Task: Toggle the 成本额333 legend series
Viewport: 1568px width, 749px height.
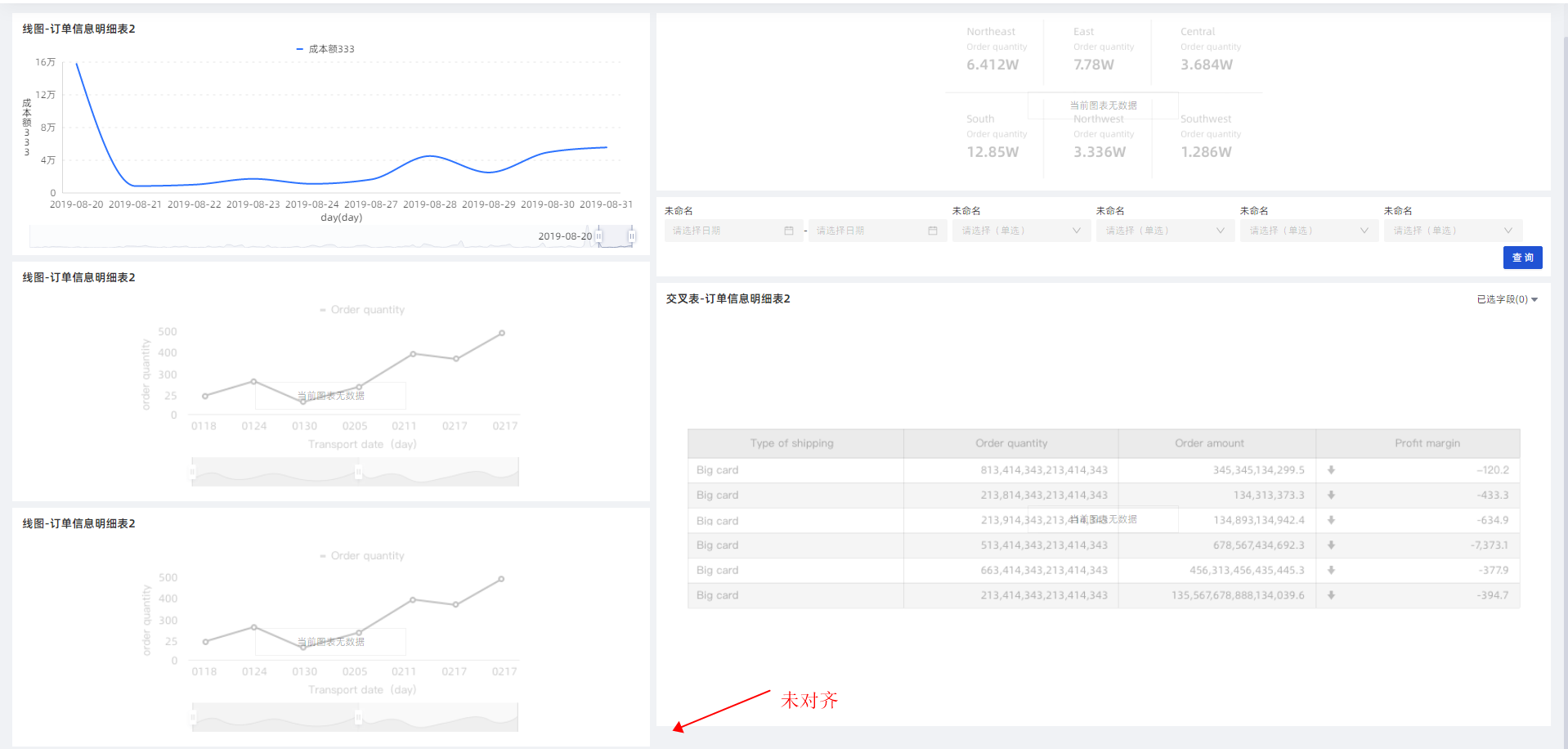Action: tap(325, 49)
